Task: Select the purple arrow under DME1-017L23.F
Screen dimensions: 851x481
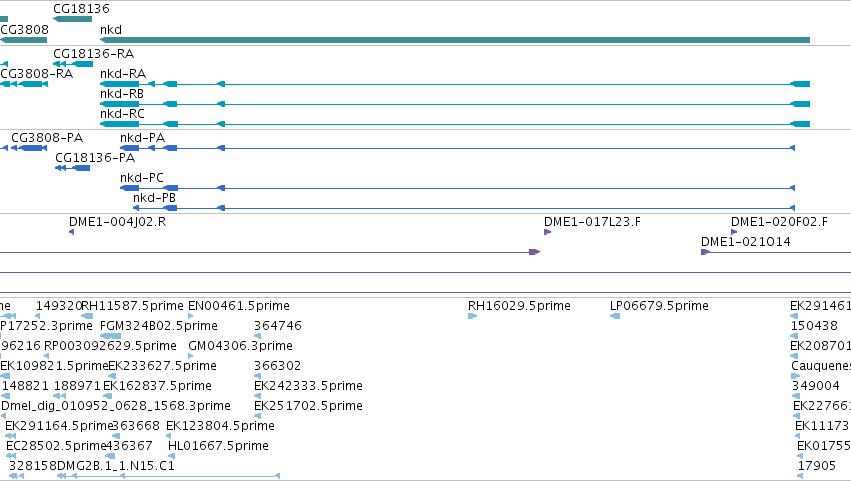Action: [x=548, y=232]
